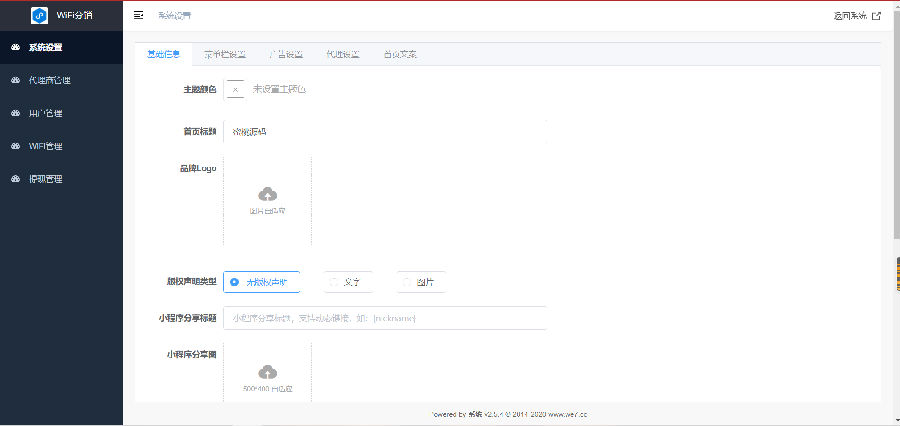Open 用户管理 in the sidebar
The image size is (900, 426).
pyautogui.click(x=61, y=113)
